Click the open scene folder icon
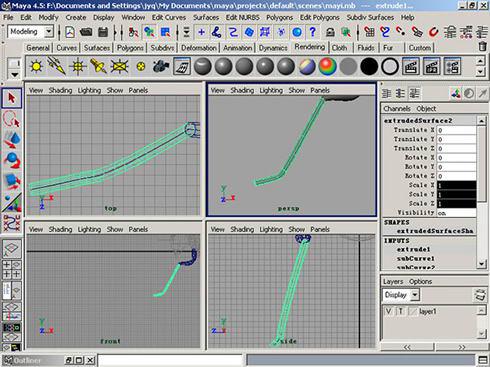 click(x=86, y=32)
